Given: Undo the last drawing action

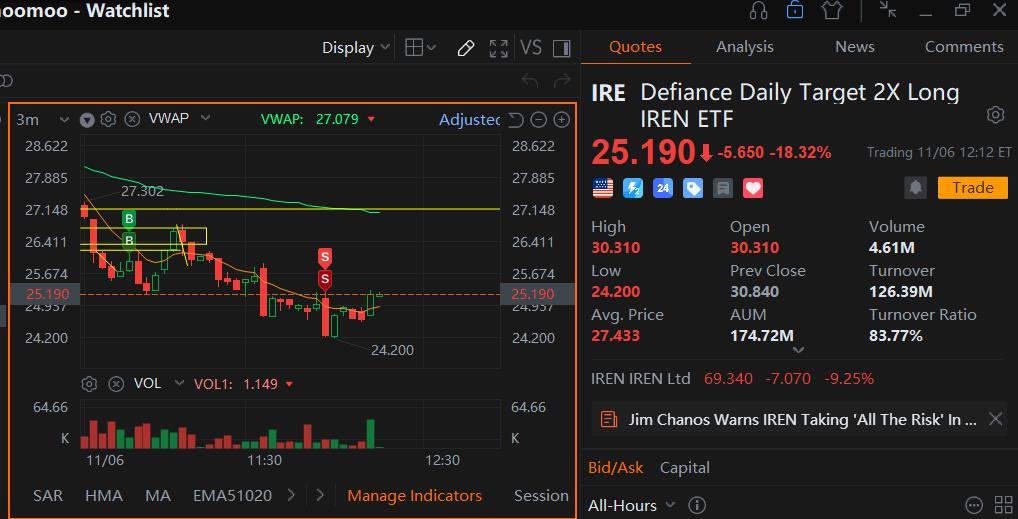Looking at the screenshot, I should point(530,81).
